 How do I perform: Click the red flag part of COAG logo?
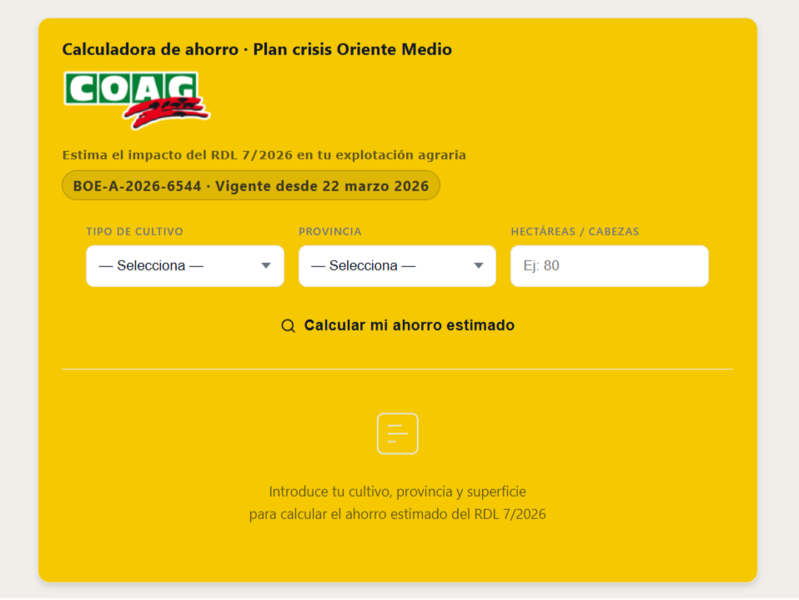click(x=167, y=114)
